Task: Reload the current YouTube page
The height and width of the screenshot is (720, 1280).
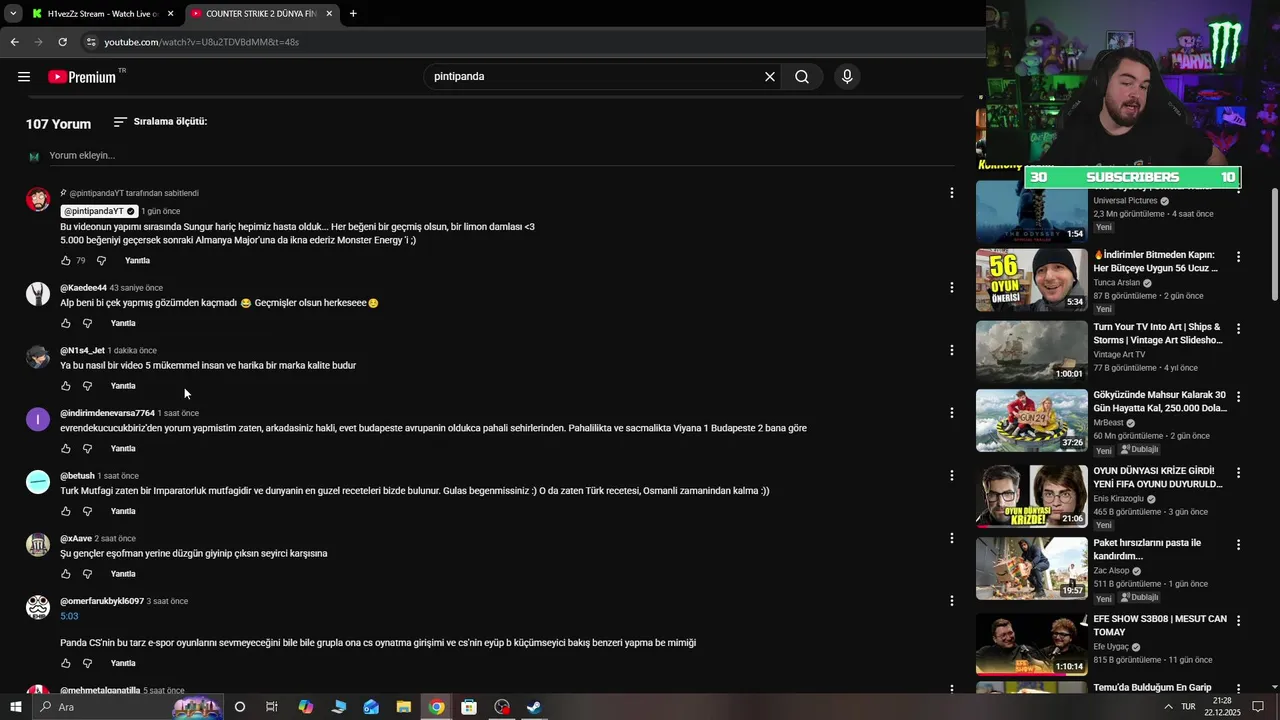Action: pyautogui.click(x=62, y=42)
